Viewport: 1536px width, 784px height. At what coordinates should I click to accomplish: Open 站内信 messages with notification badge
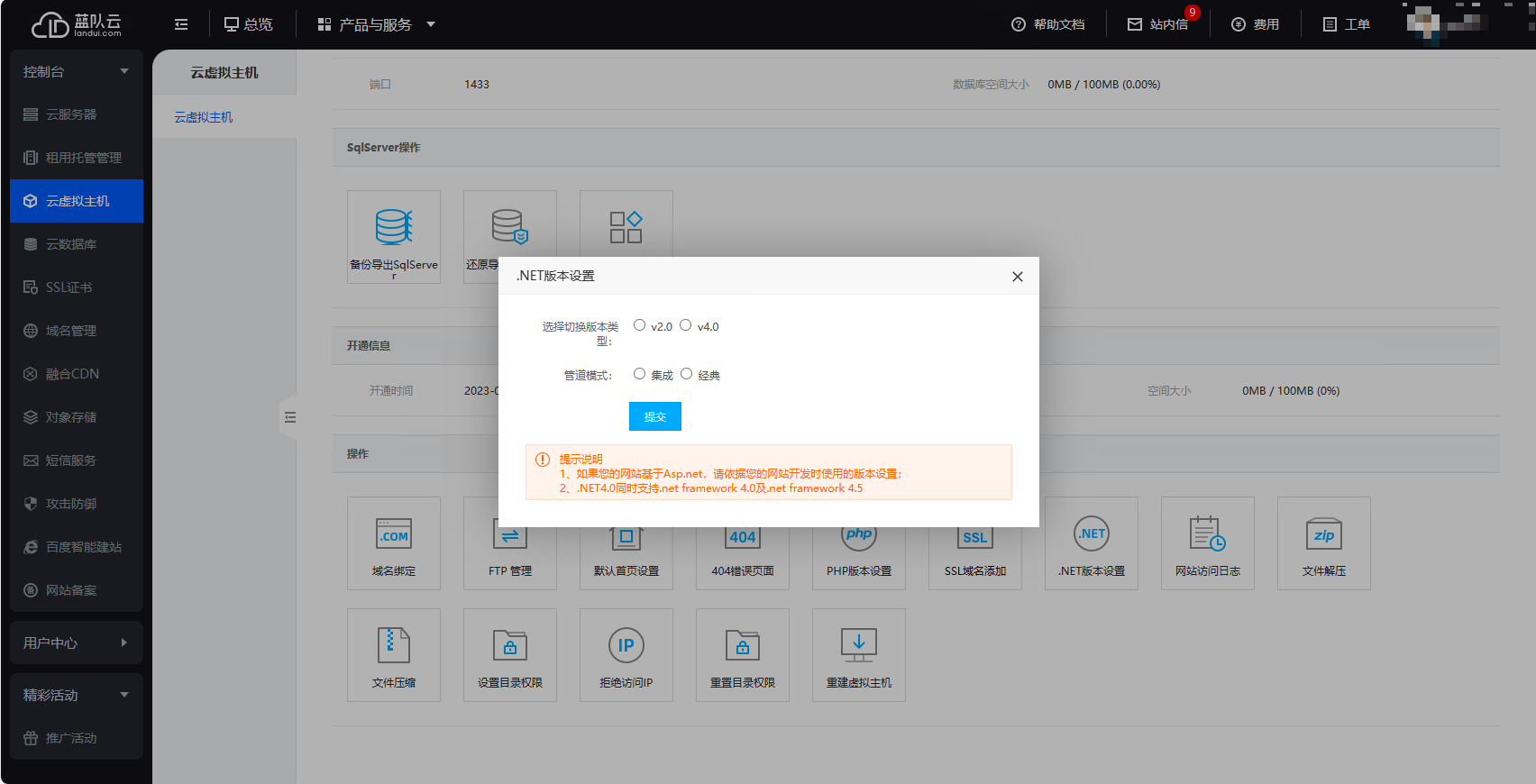point(1159,24)
